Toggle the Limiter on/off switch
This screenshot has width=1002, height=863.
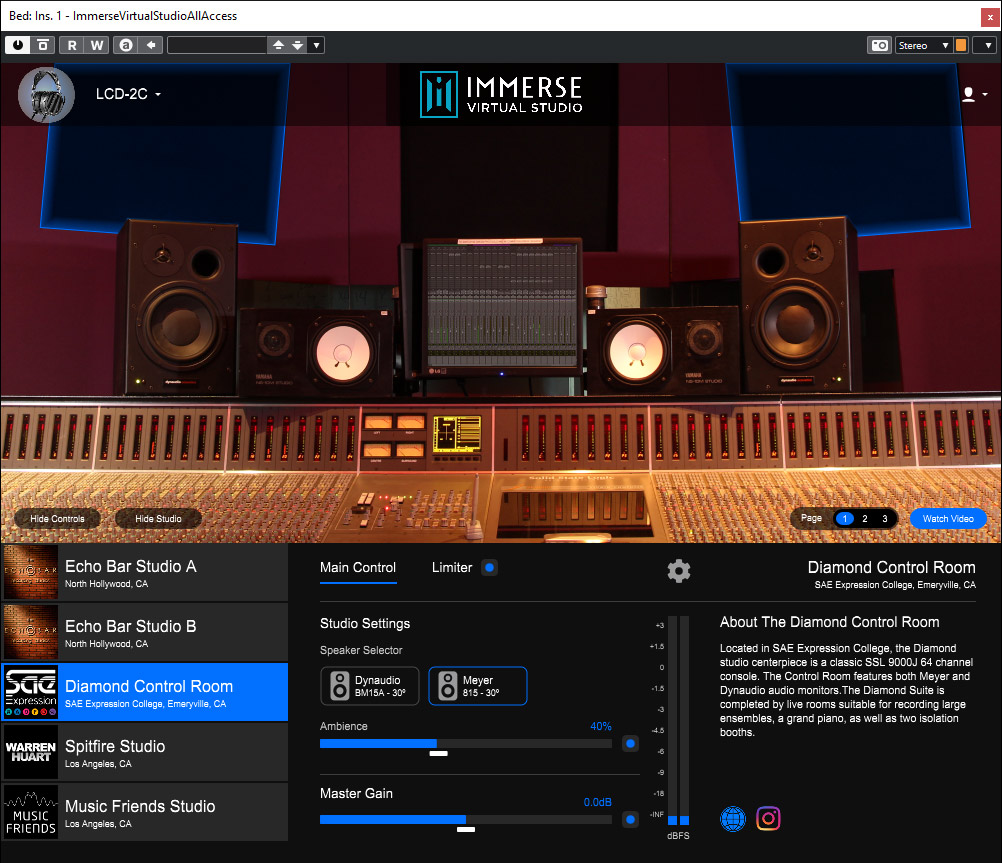(489, 568)
